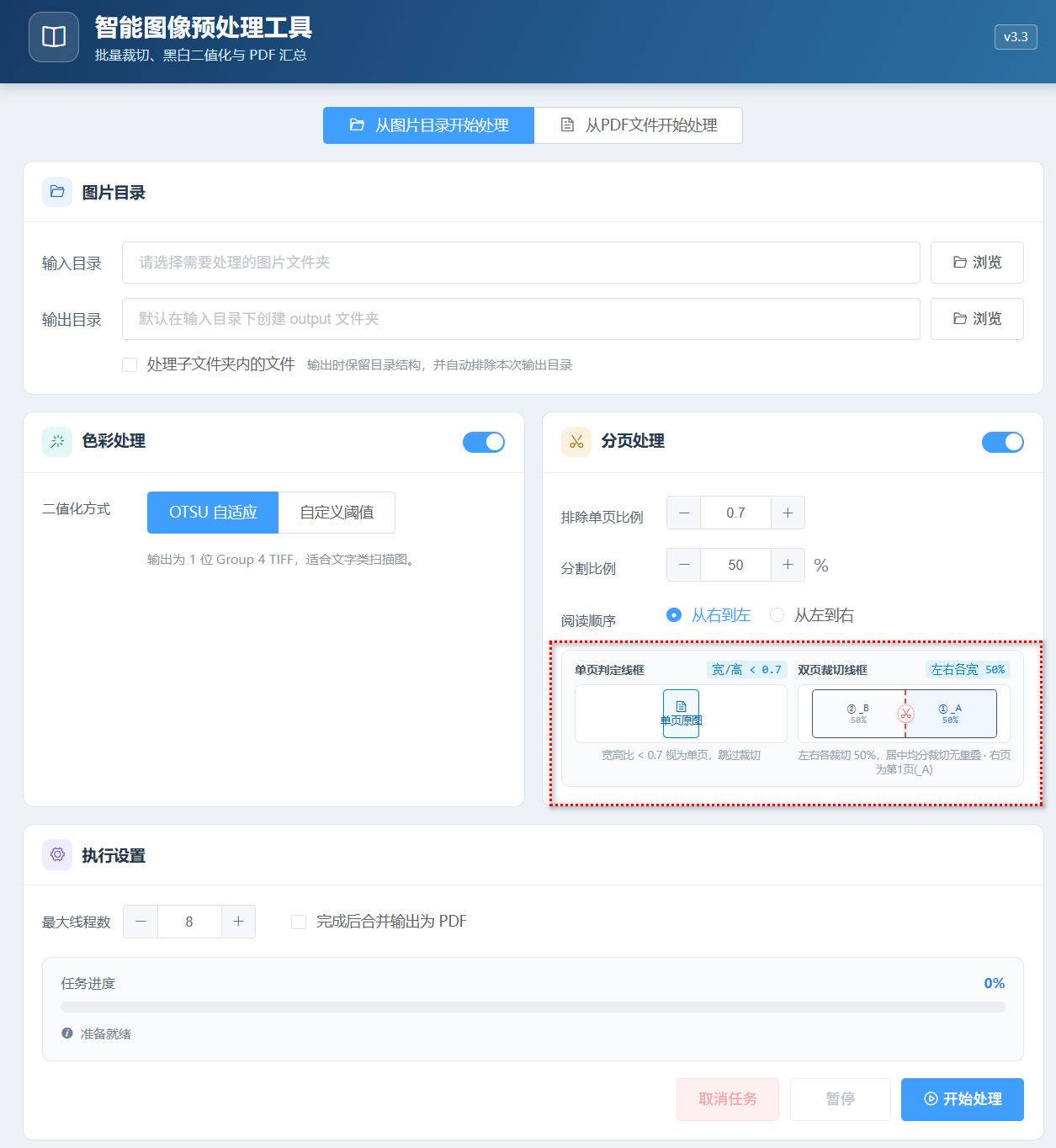This screenshot has height=1148, width=1056.
Task: Click the scissors icon beside 分页处理 heading
Action: click(576, 441)
